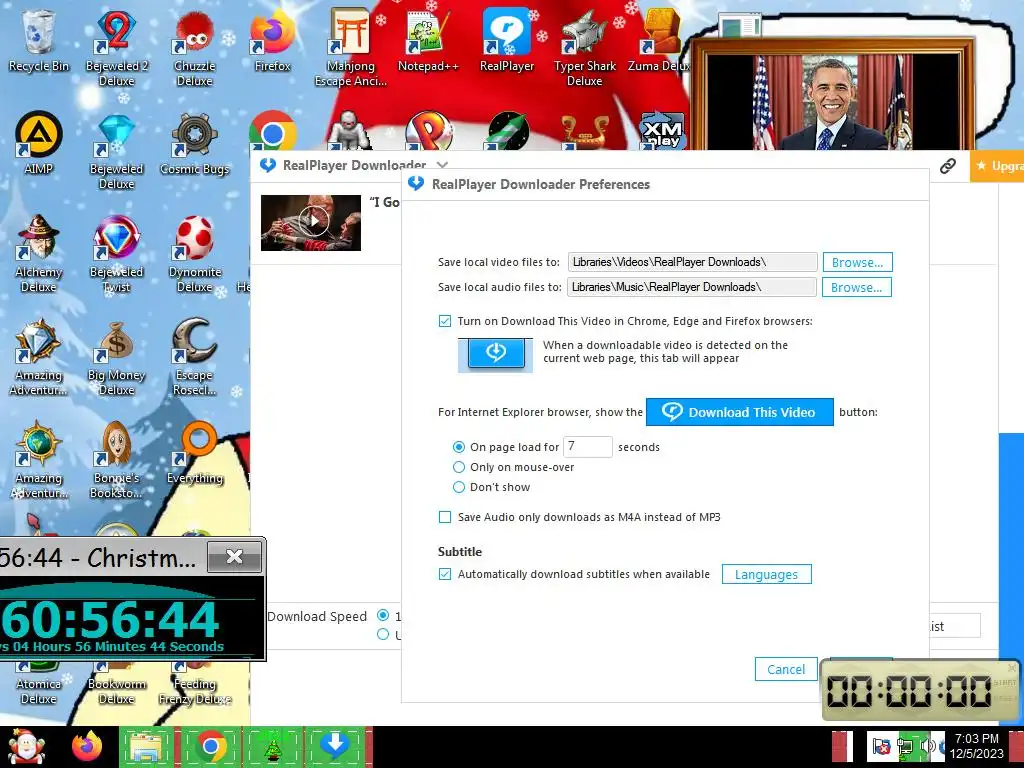Open Typer Shark Deluxe shortcut
Viewport: 1024px width, 768px height.
(x=584, y=46)
